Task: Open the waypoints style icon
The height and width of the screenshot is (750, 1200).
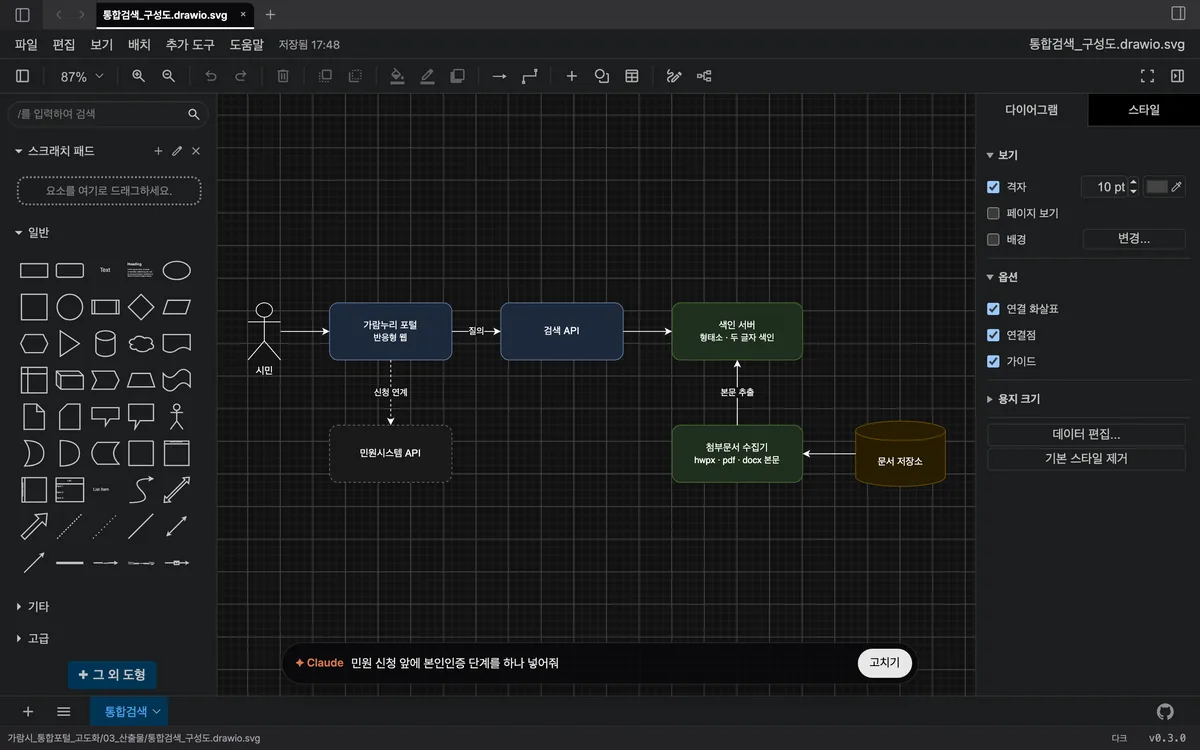Action: (530, 76)
